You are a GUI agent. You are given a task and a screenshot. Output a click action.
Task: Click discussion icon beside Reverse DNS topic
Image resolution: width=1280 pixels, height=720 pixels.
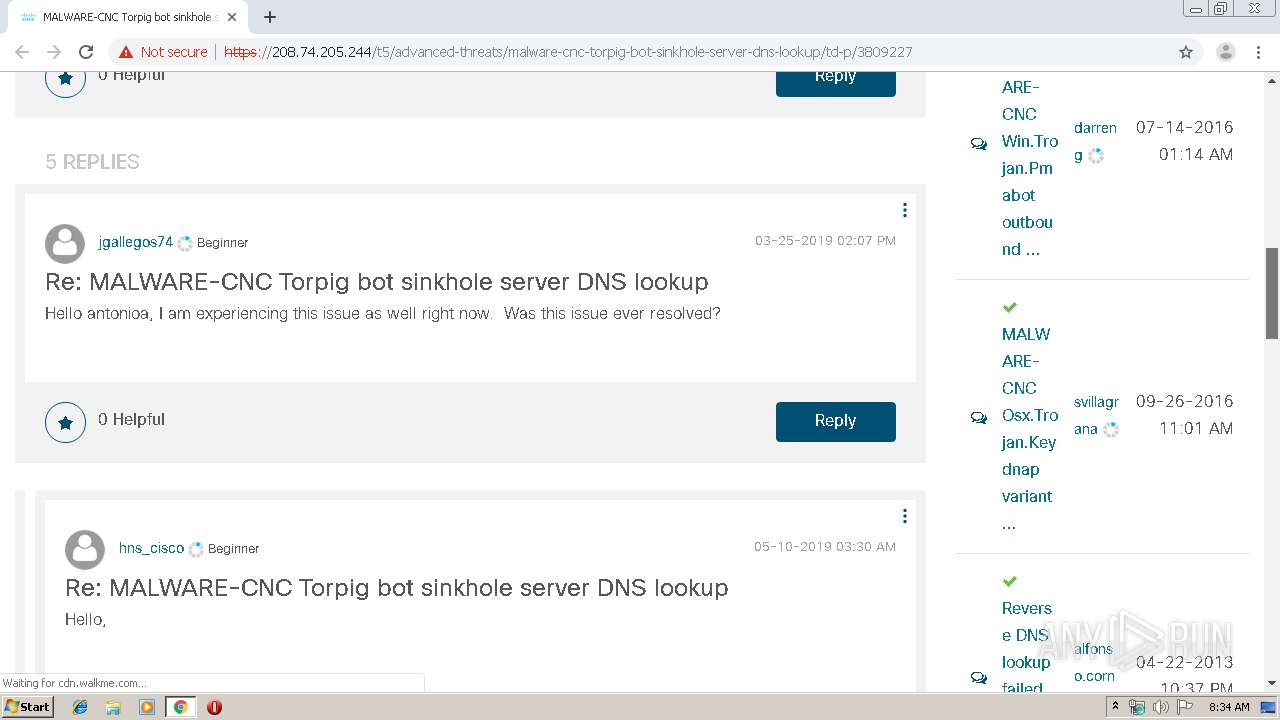[x=978, y=678]
